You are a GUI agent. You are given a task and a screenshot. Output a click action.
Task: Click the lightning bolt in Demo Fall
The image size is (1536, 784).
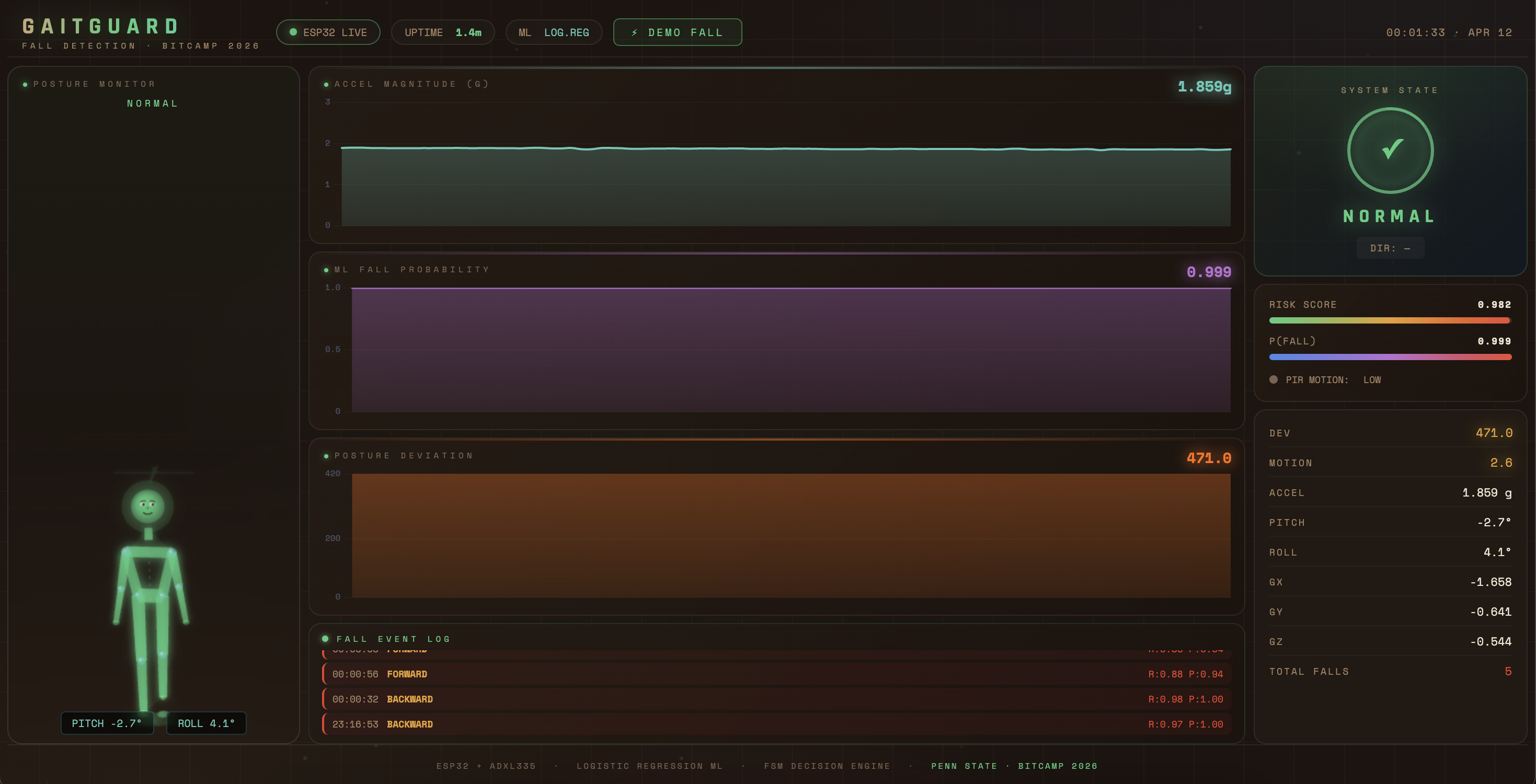pyautogui.click(x=635, y=33)
